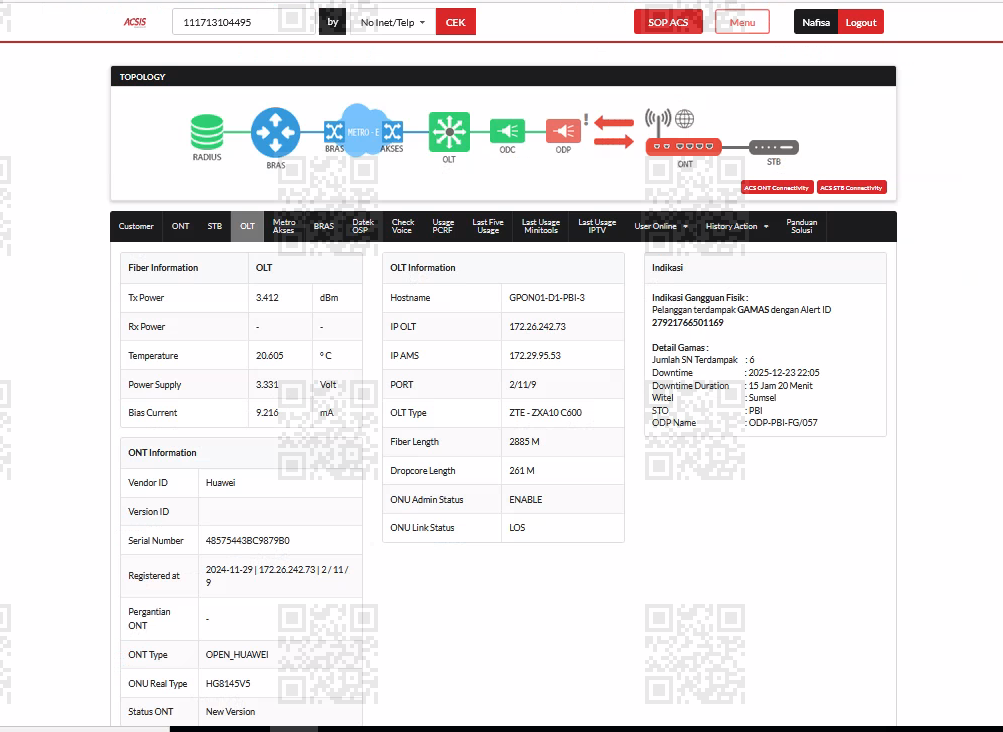
Task: Open the Panduan Solusi tab
Action: coord(802,227)
